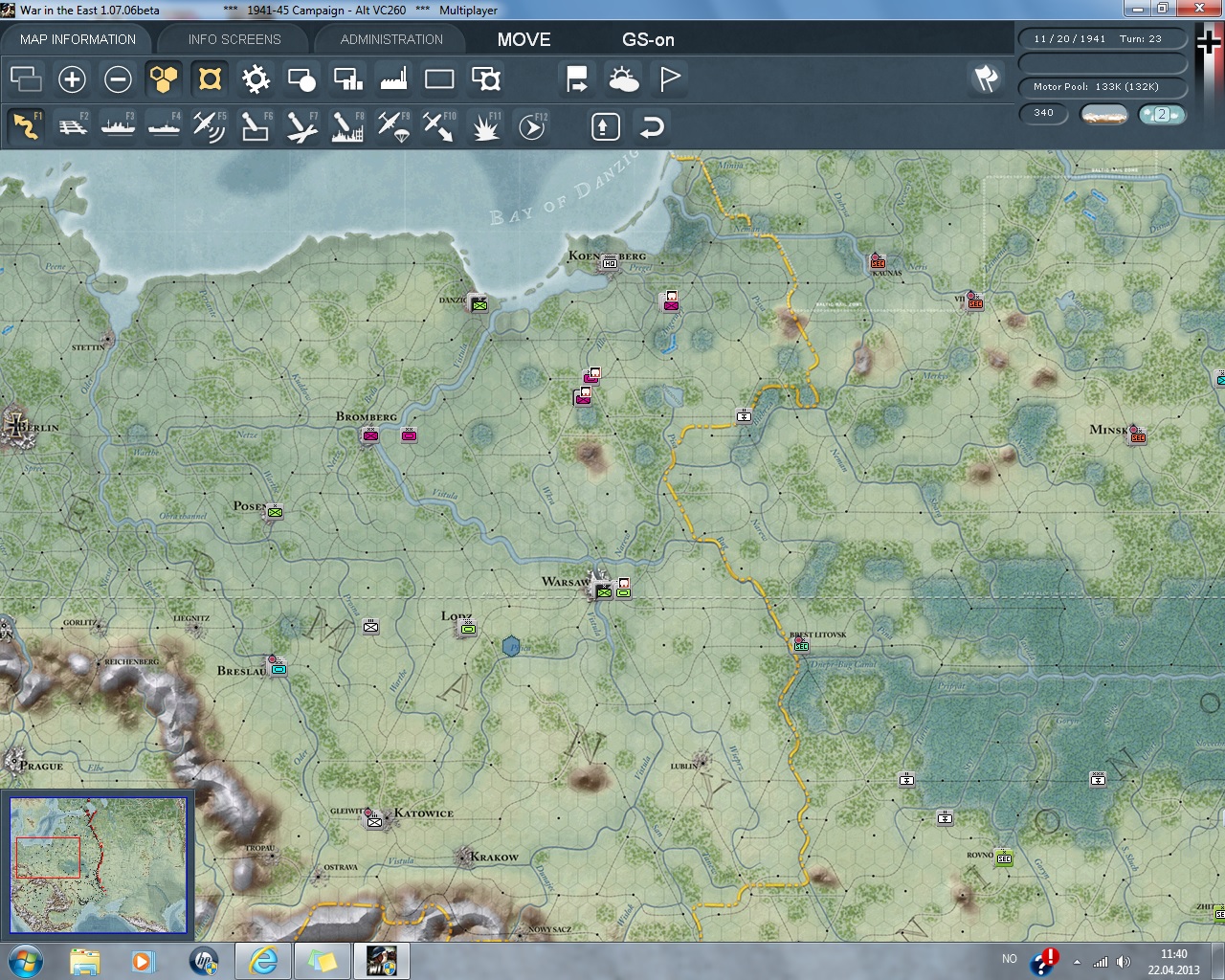Viewport: 1225px width, 980px height.
Task: Click the empty rectangle toolbar icon
Action: (439, 78)
